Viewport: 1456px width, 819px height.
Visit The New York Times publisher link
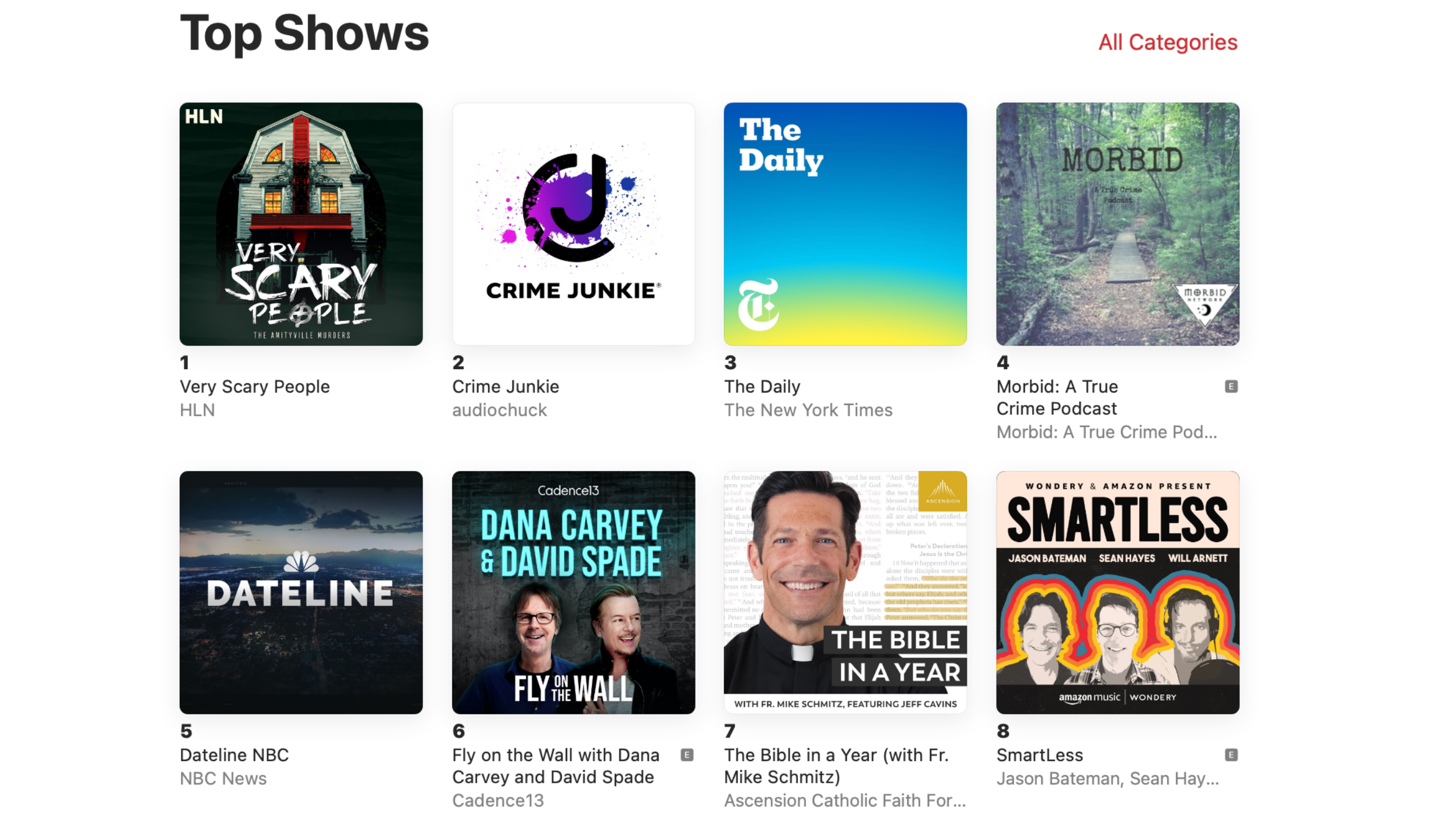tap(808, 410)
